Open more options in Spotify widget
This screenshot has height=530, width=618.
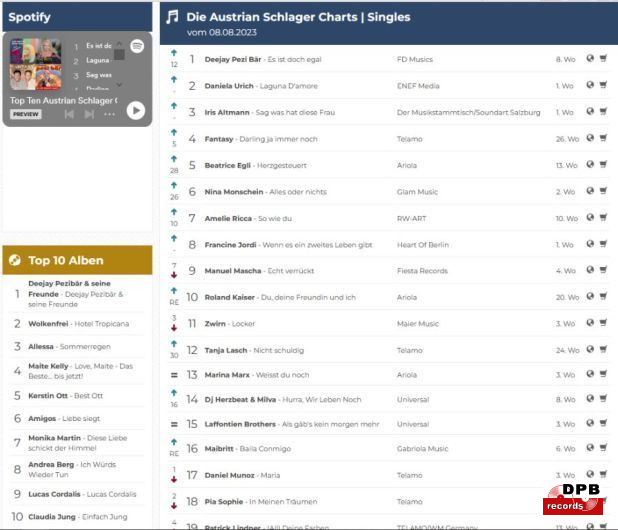(x=109, y=115)
